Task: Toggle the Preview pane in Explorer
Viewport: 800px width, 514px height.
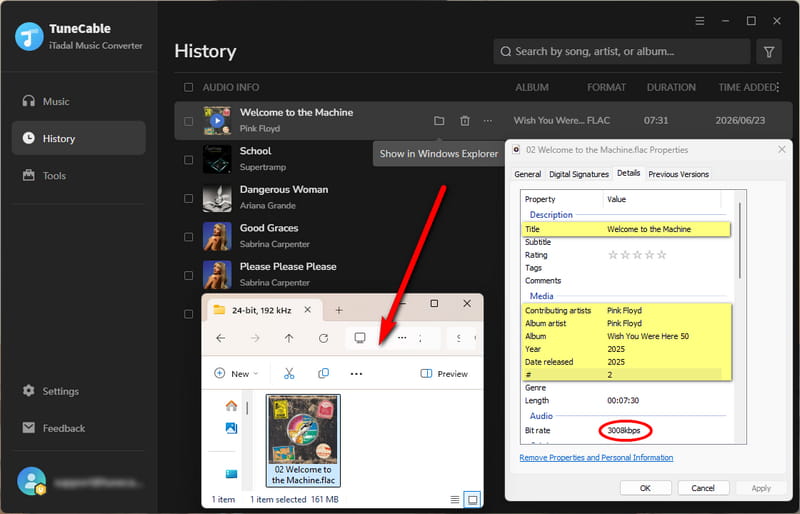Action: click(x=444, y=374)
